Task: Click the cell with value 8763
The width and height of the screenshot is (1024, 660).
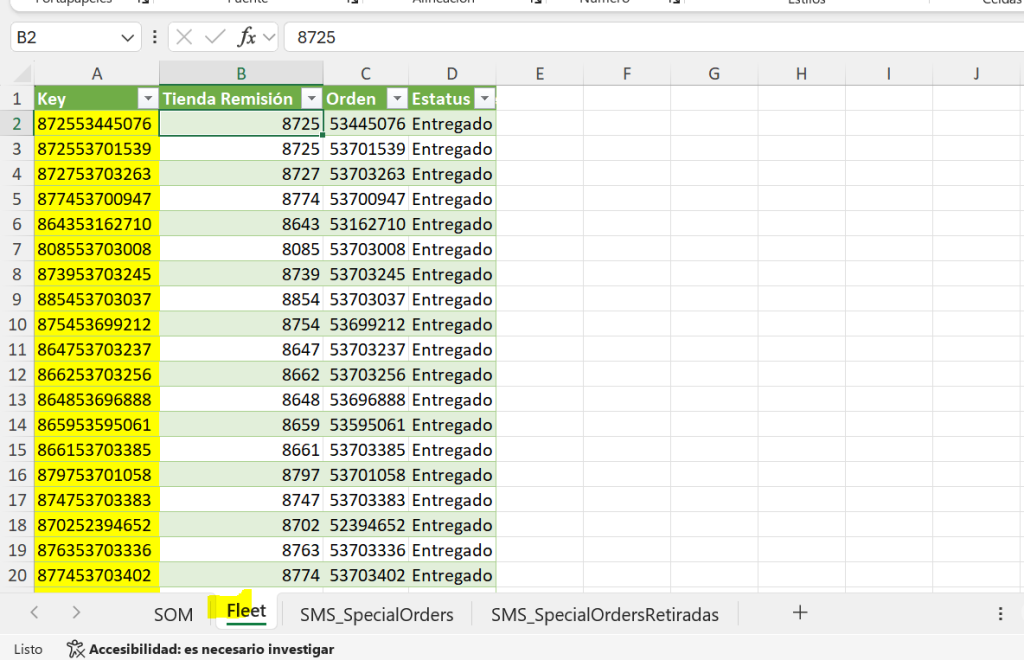Action: tap(241, 550)
